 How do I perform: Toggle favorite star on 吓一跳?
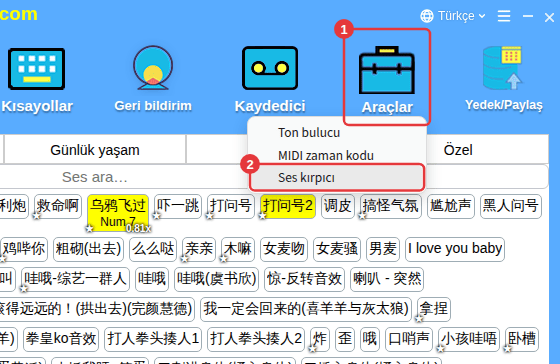click(x=156, y=215)
